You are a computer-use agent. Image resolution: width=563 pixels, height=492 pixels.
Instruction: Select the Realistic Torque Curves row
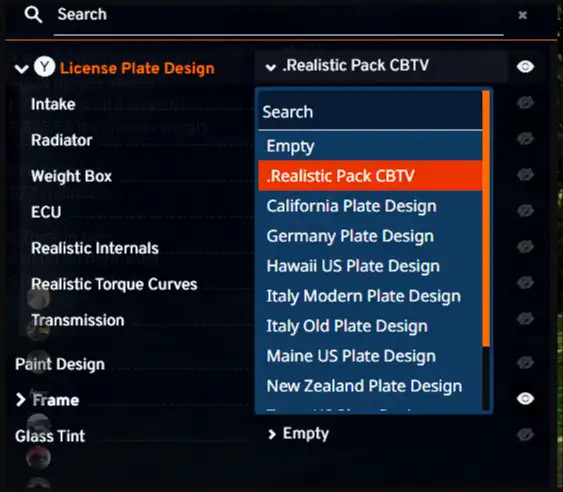(x=114, y=284)
